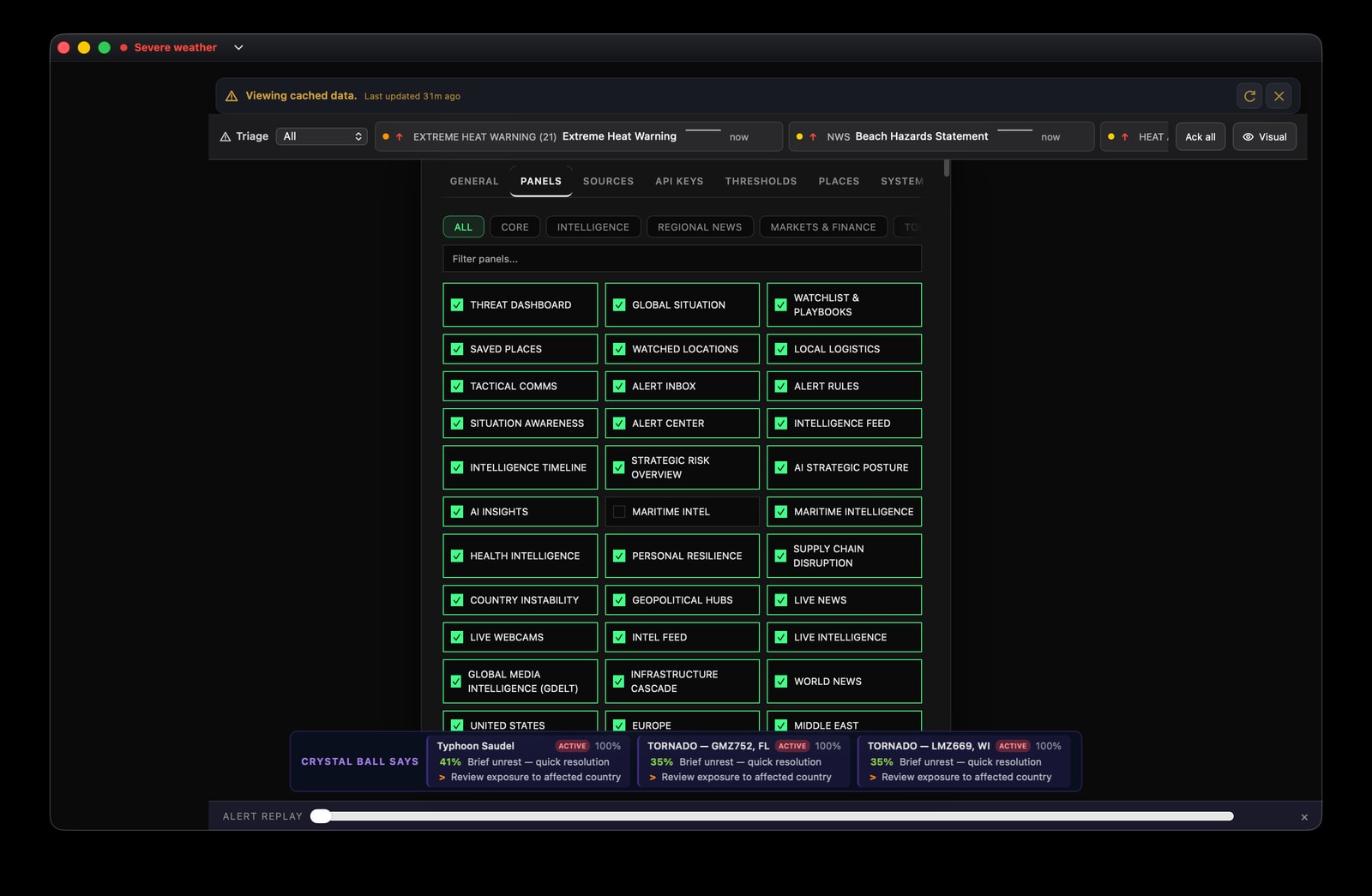Viewport: 1372px width, 896px height.
Task: Dismiss the cached data banner
Action: [1279, 96]
